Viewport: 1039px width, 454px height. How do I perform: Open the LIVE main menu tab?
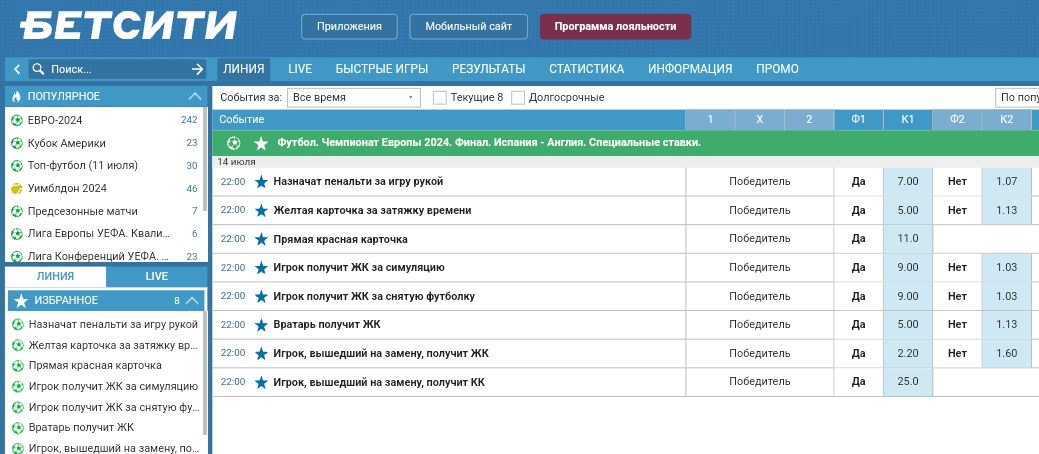pyautogui.click(x=300, y=69)
